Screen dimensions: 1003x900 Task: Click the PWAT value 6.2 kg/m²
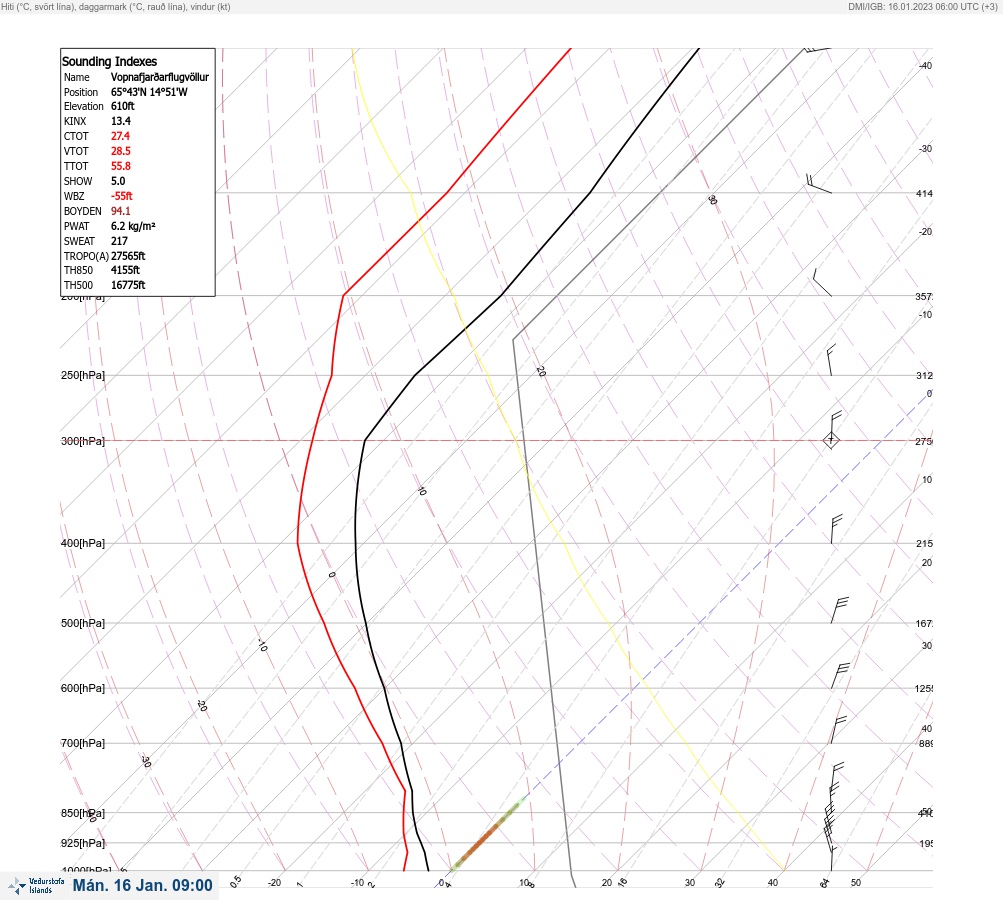coord(133,226)
